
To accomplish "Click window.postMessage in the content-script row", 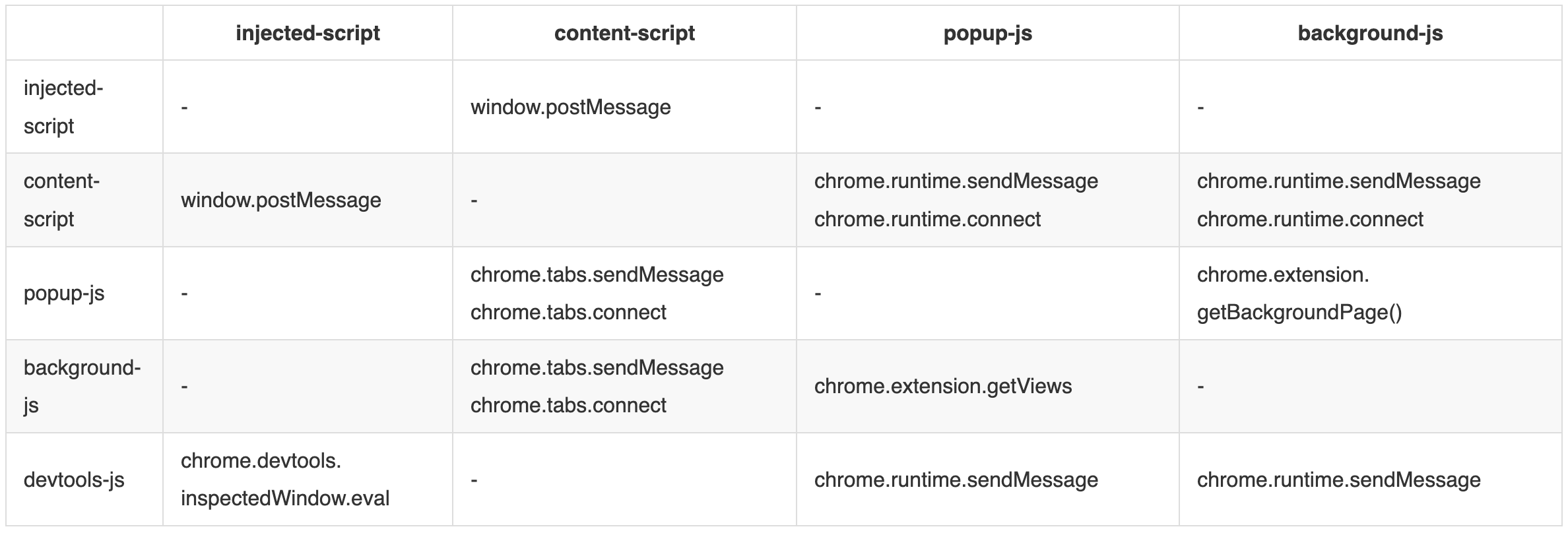I will click(x=280, y=200).
